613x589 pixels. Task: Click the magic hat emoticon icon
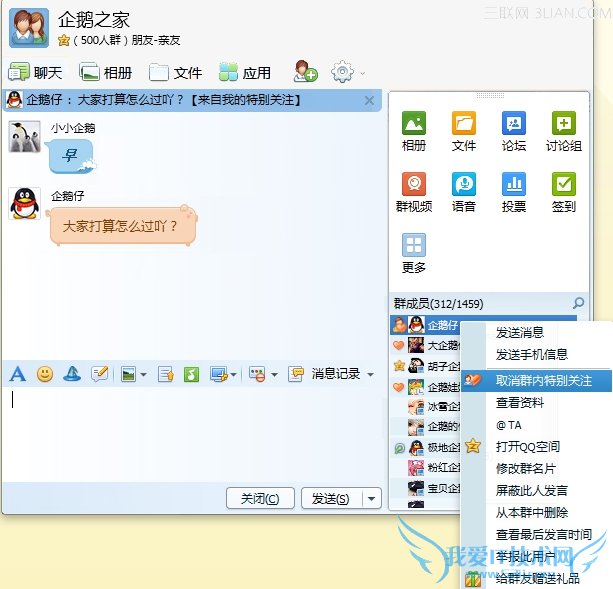(x=72, y=374)
